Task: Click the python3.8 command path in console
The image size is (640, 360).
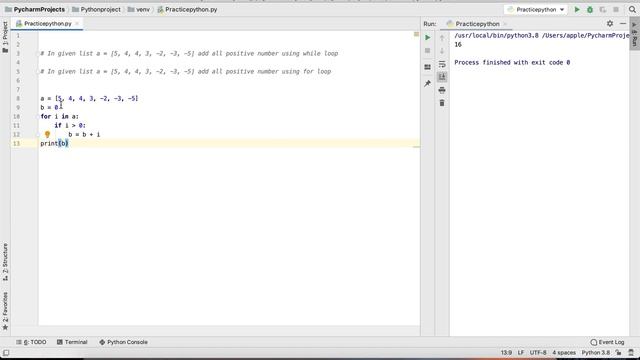Action: coord(542,36)
